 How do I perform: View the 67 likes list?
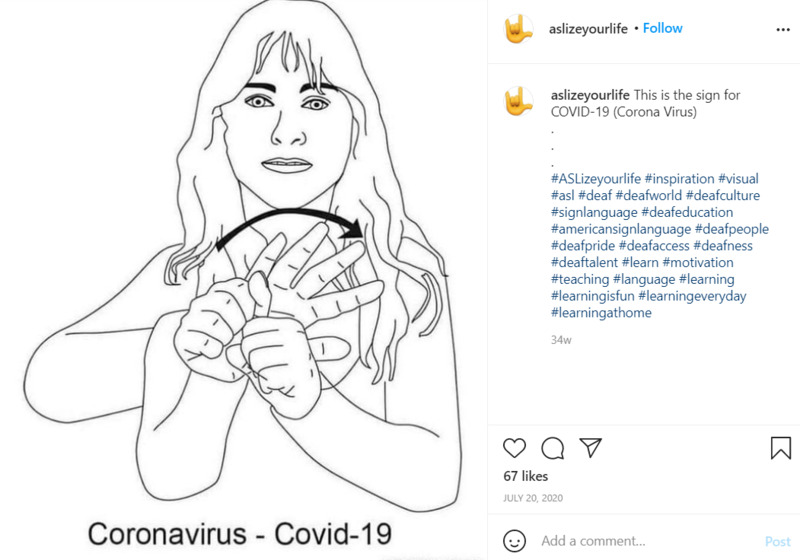click(x=526, y=476)
